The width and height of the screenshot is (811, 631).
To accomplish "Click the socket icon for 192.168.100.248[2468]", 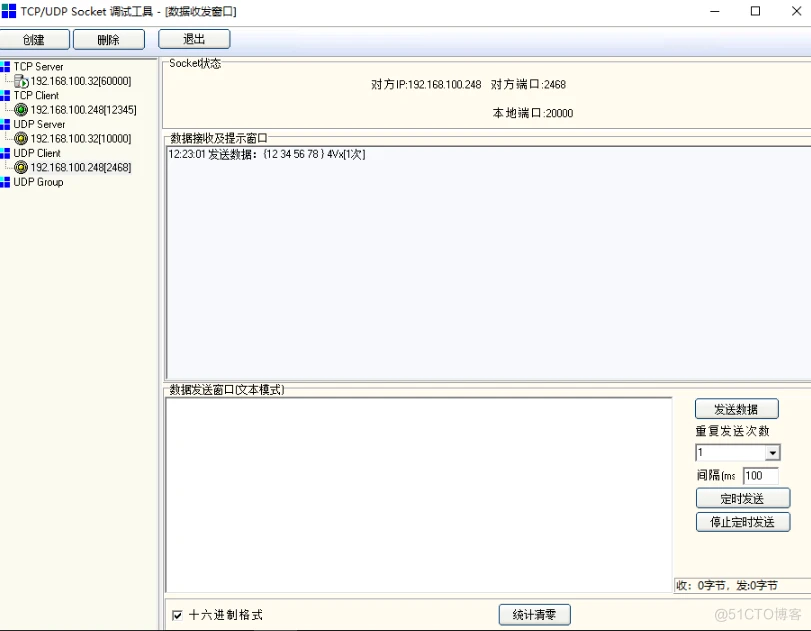I will pos(23,168).
